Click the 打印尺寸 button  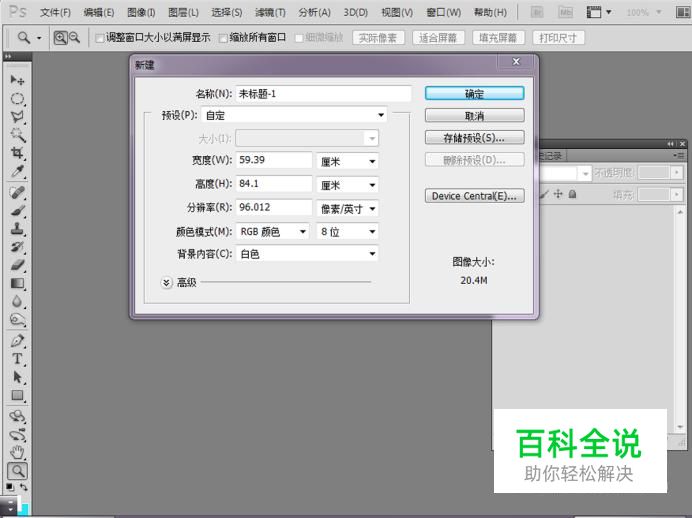pos(558,38)
